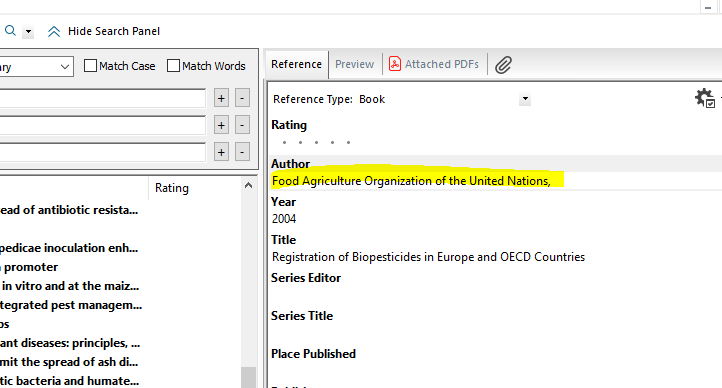Click the Hide Search Panel chevron icon
722x388 pixels.
coord(54,31)
